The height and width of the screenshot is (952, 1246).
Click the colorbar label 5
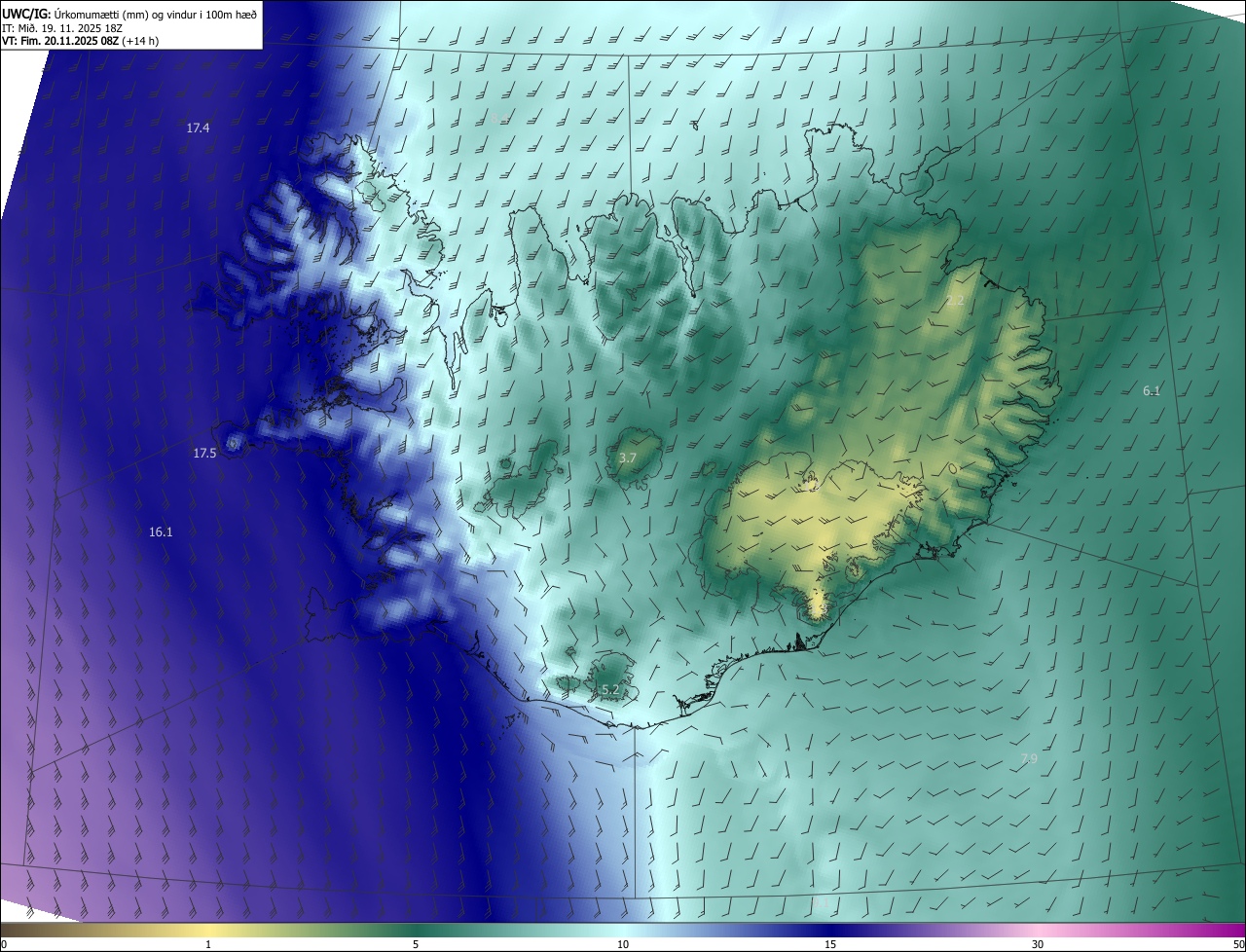(x=416, y=945)
